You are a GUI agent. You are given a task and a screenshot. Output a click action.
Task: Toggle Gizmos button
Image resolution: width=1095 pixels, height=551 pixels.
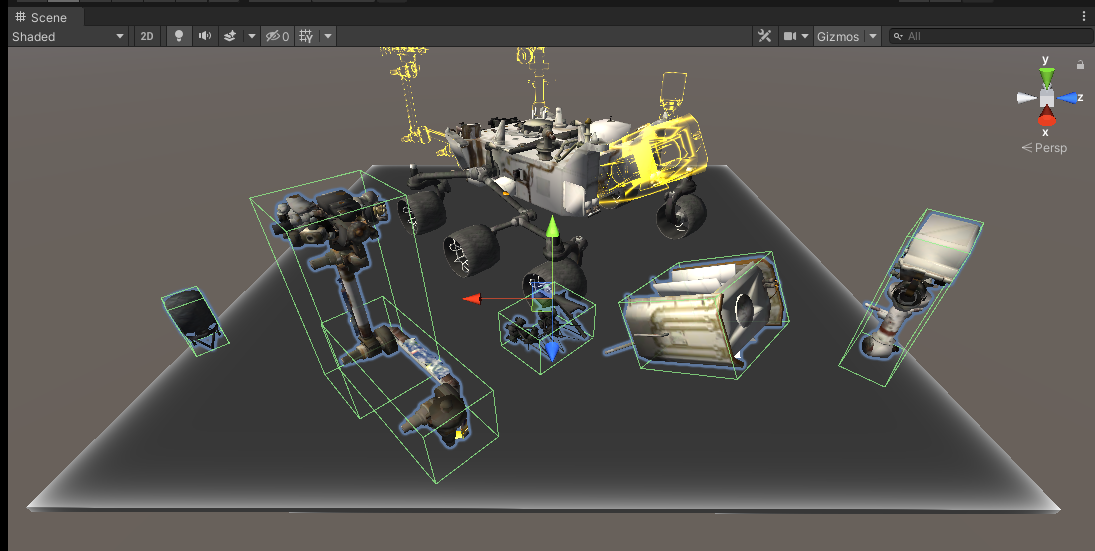point(838,36)
